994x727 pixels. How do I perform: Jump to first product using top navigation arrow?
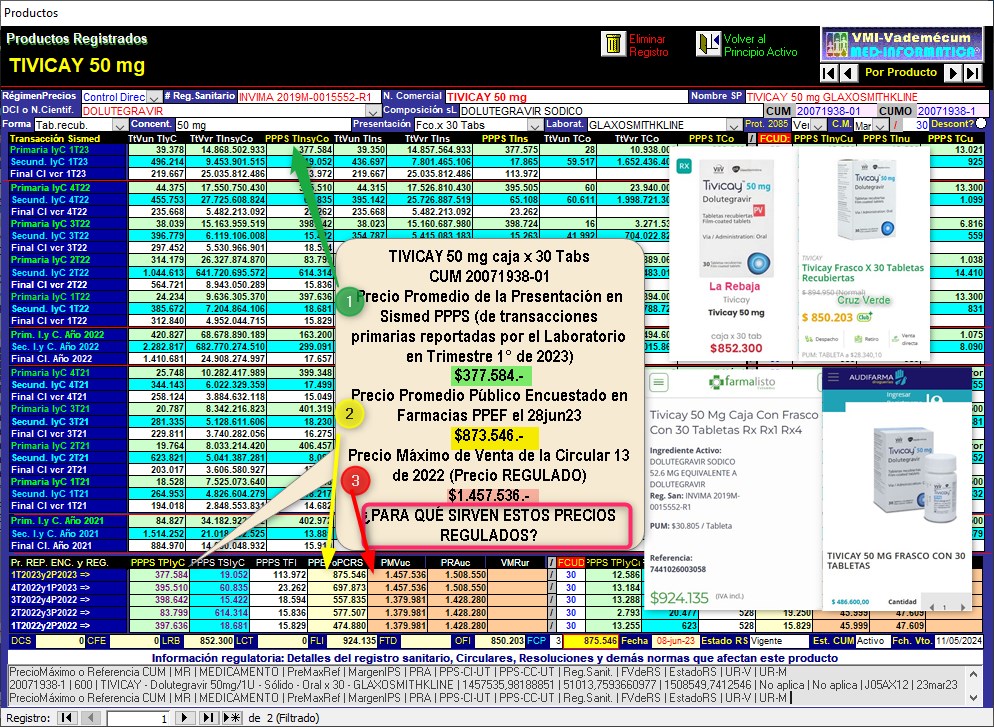click(828, 73)
